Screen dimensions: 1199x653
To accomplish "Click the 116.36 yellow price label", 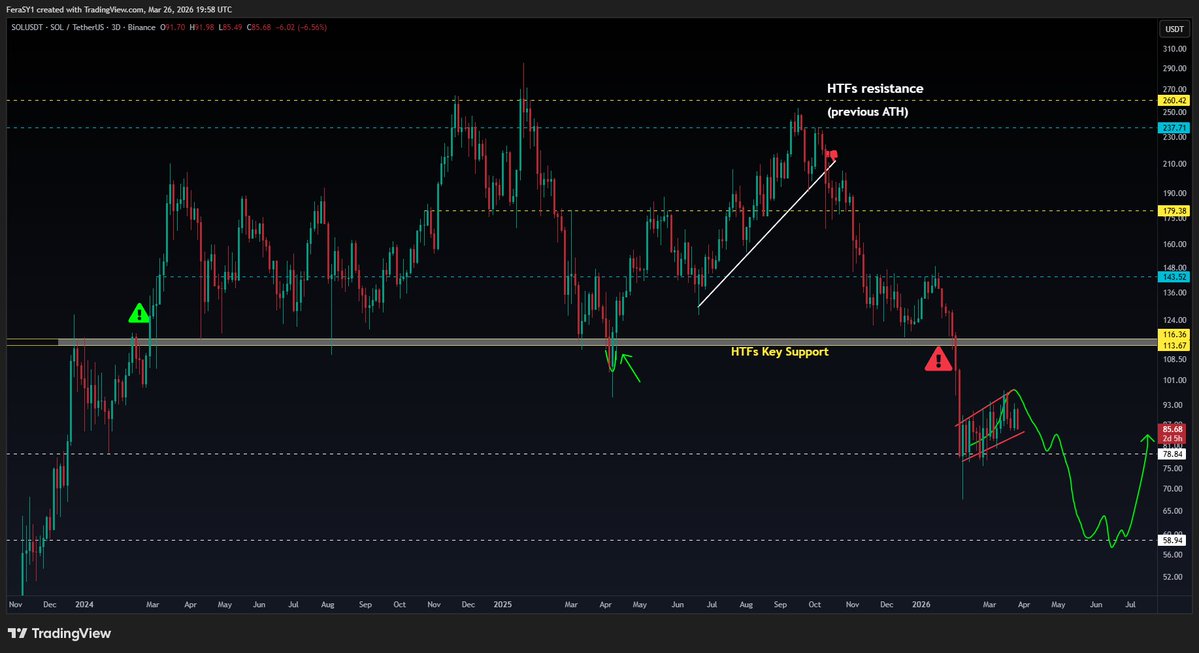I will pos(1174,335).
